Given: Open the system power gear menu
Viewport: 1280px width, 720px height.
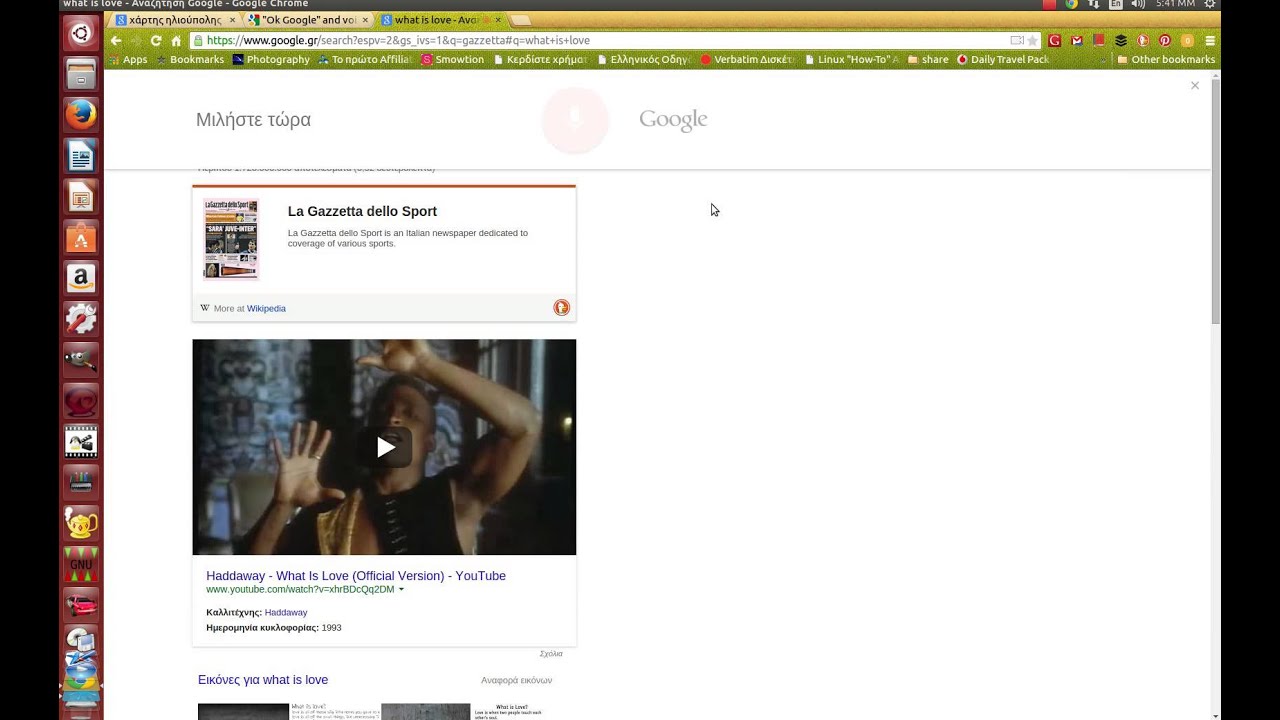Looking at the screenshot, I should point(1210,5).
